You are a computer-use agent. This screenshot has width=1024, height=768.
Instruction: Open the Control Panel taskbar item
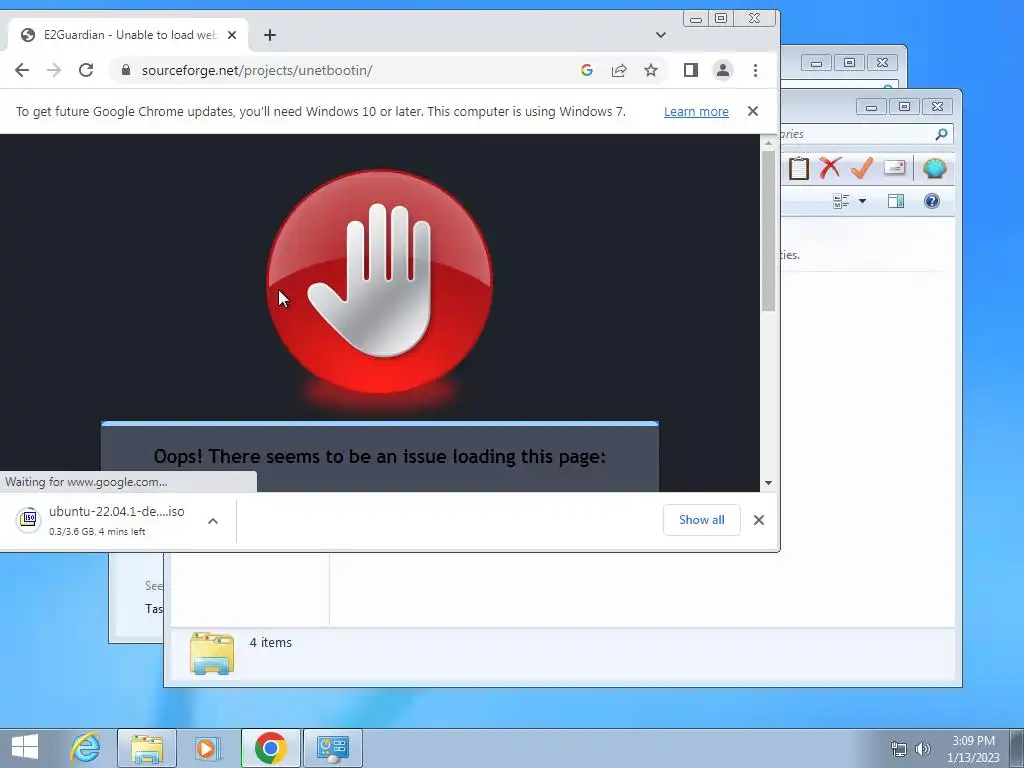point(332,748)
